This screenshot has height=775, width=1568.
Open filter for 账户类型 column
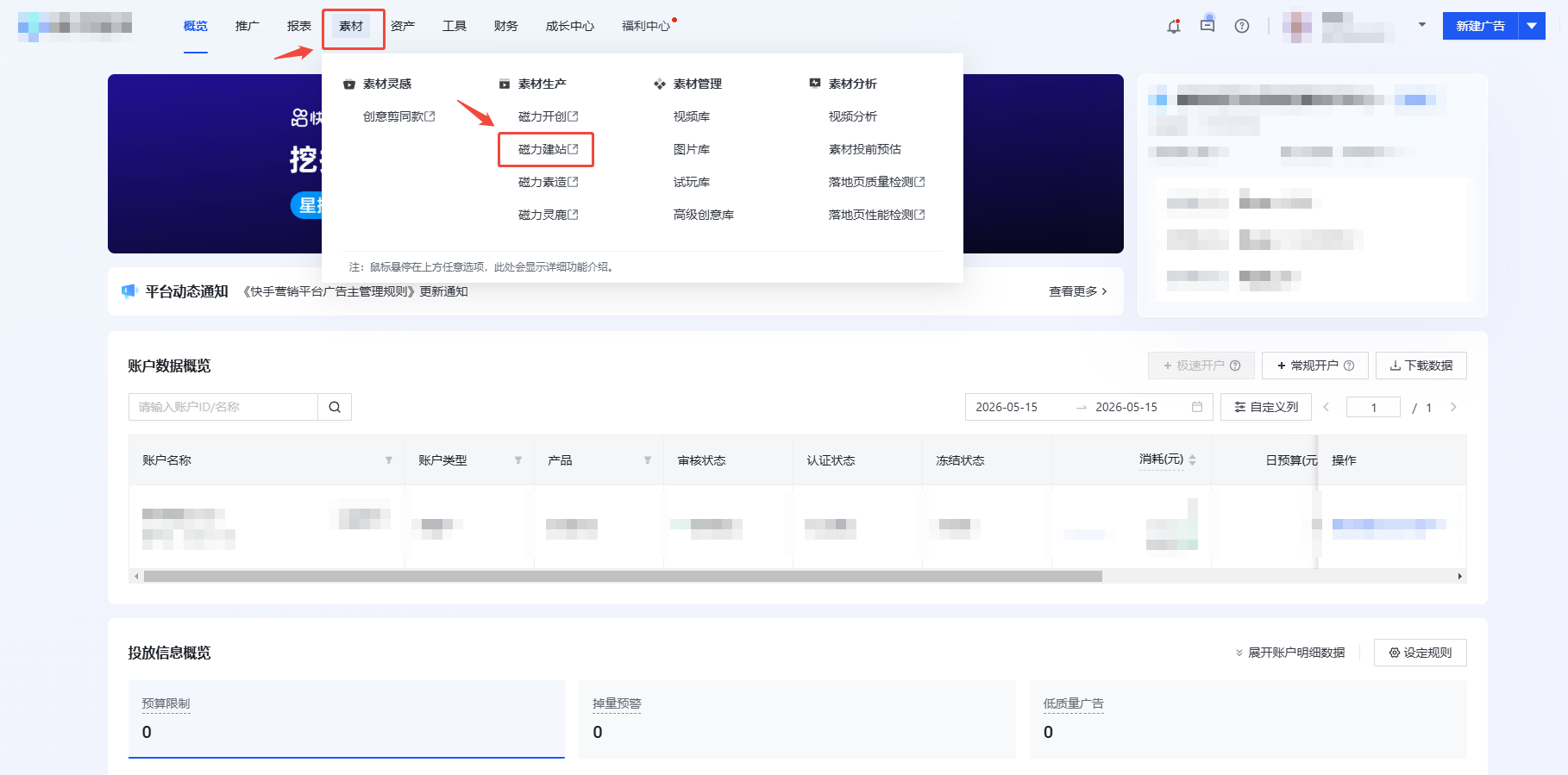518,460
